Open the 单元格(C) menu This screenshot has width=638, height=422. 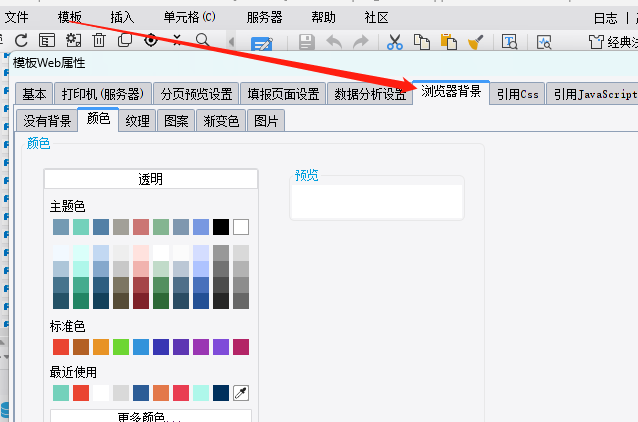(189, 17)
